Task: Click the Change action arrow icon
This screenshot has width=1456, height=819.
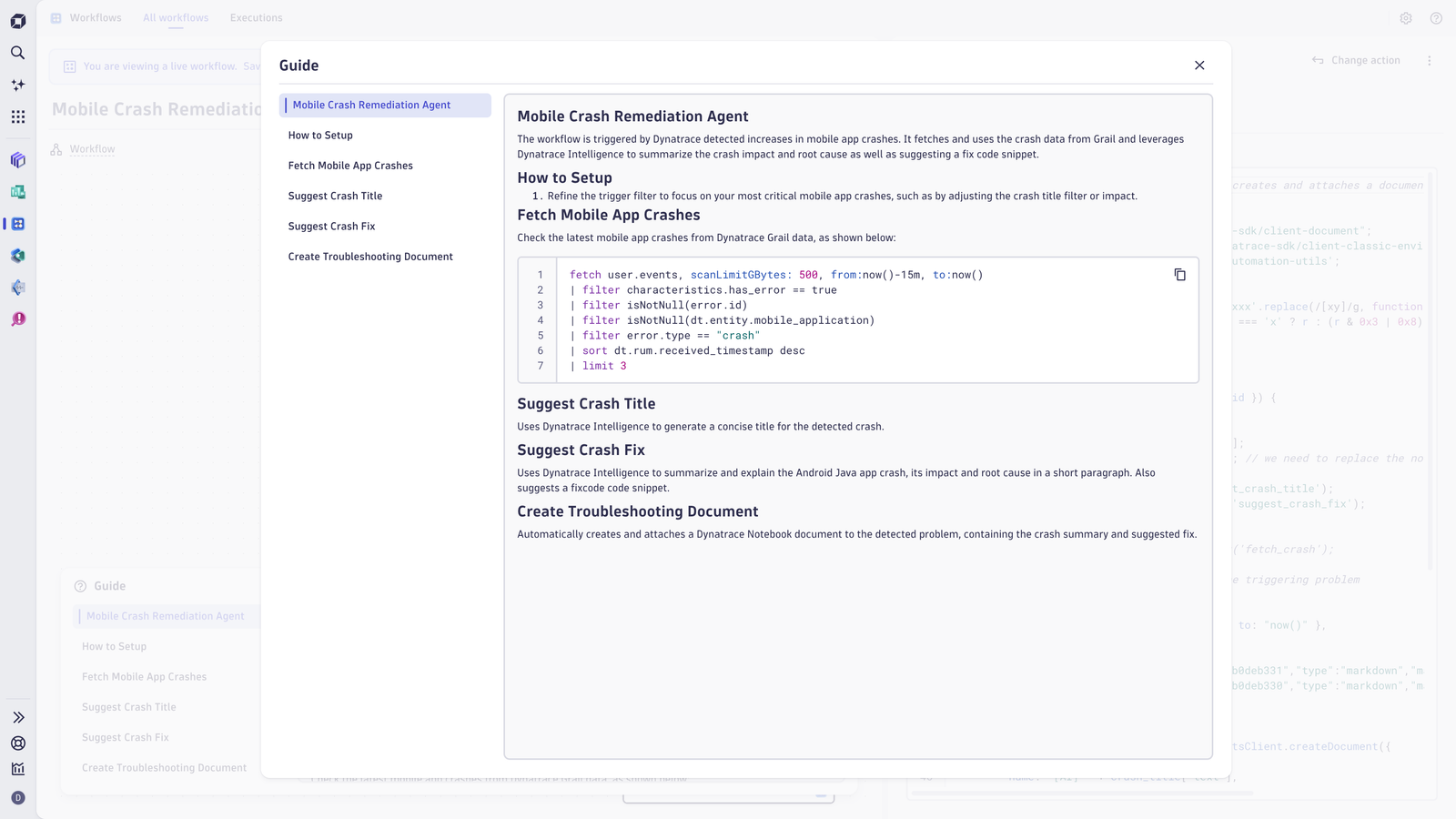Action: point(1318,61)
